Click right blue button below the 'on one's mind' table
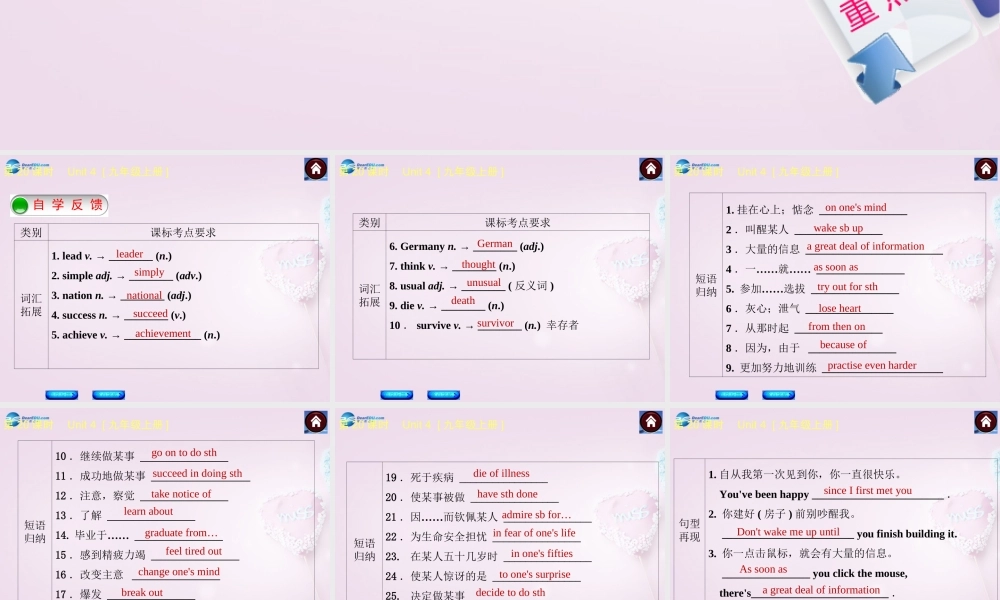This screenshot has height=600, width=1000. 778,395
